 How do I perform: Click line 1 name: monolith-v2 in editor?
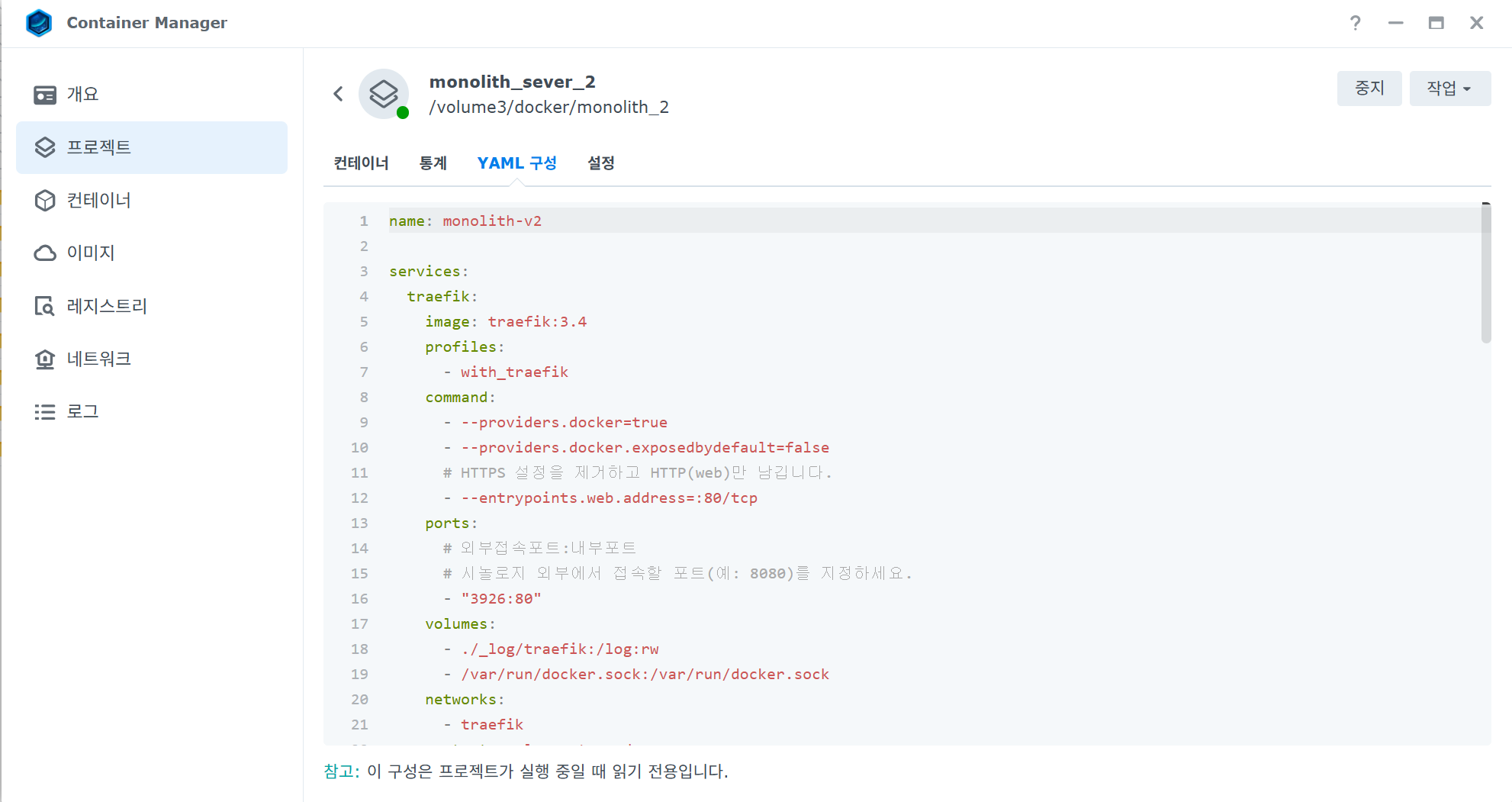465,221
